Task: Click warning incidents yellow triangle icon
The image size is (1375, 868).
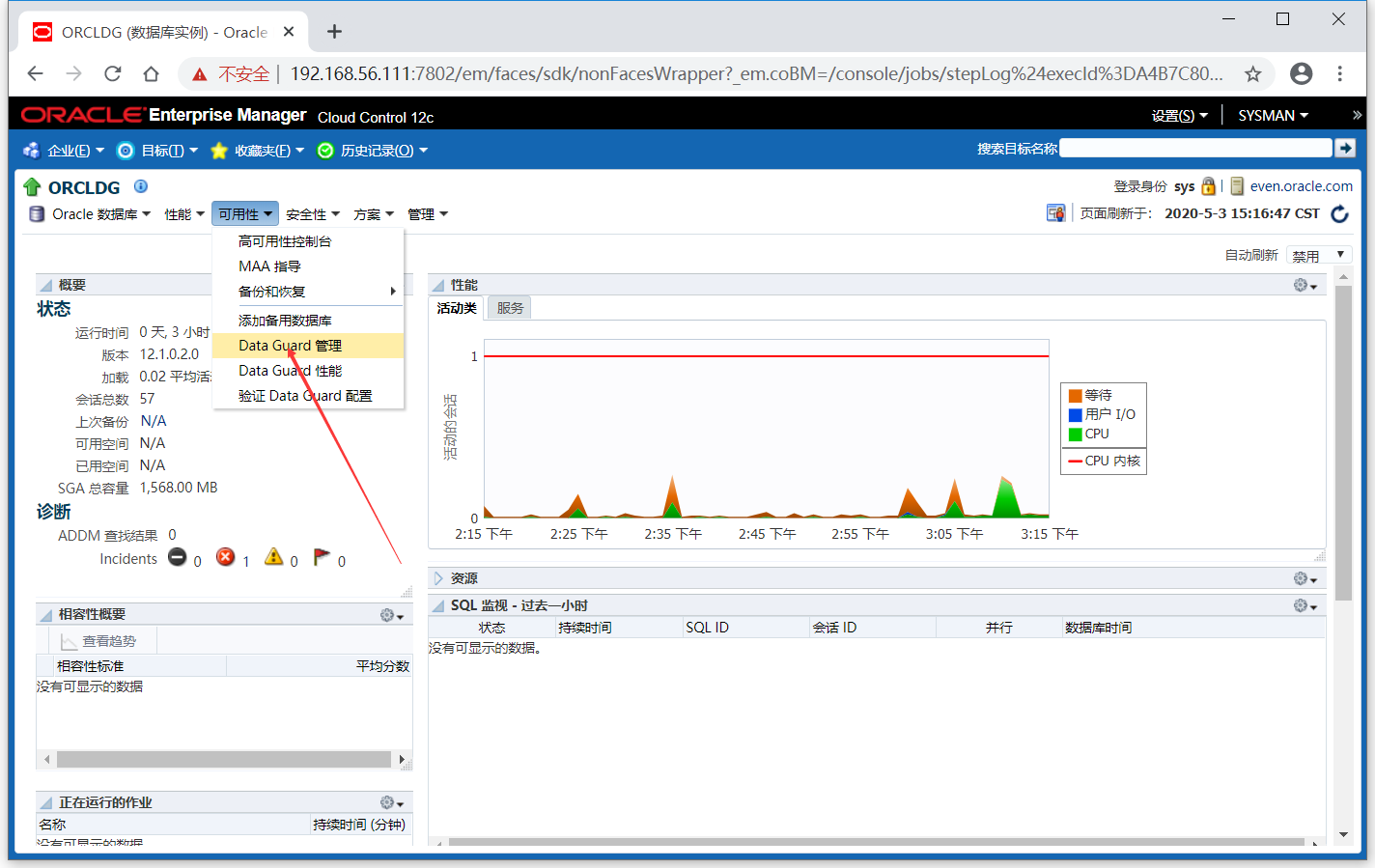Action: coord(273,557)
